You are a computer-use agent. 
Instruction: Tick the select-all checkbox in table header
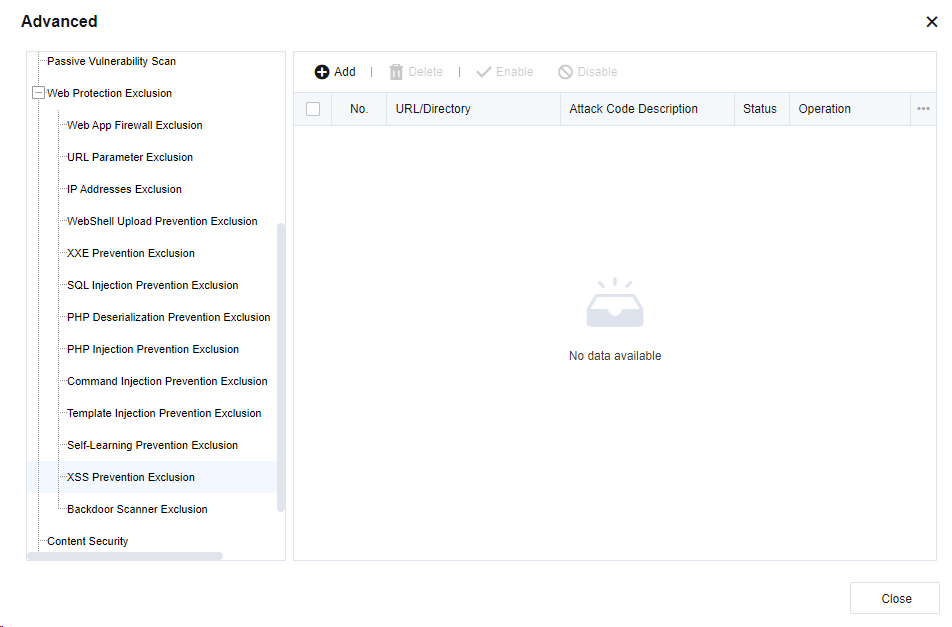313,109
